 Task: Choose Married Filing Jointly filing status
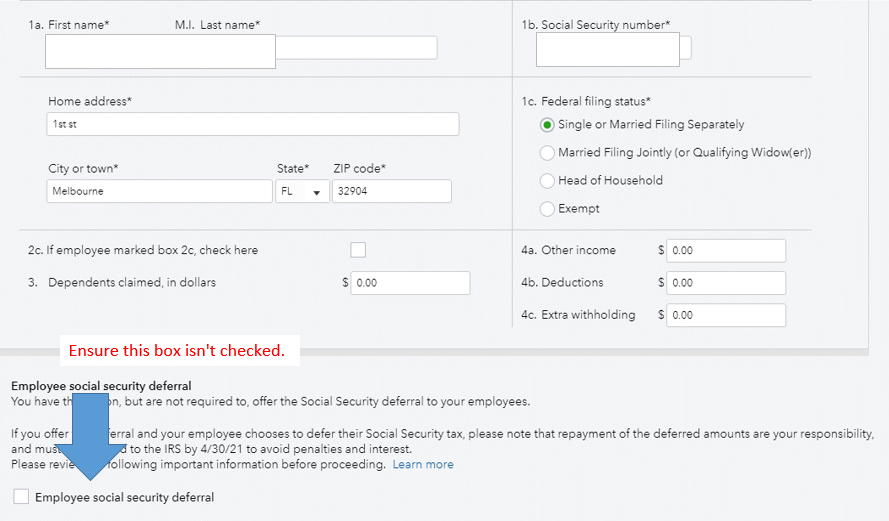(547, 153)
